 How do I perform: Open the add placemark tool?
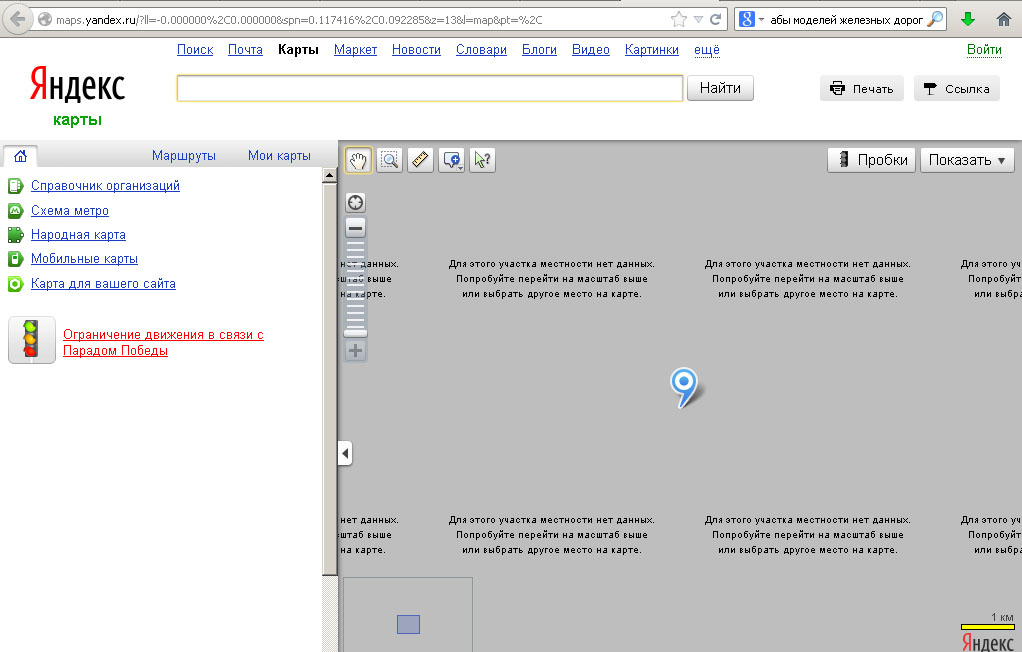point(452,160)
